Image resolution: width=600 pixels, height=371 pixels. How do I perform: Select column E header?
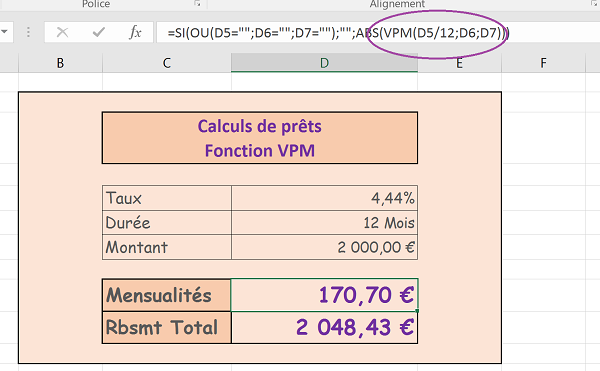[459, 63]
